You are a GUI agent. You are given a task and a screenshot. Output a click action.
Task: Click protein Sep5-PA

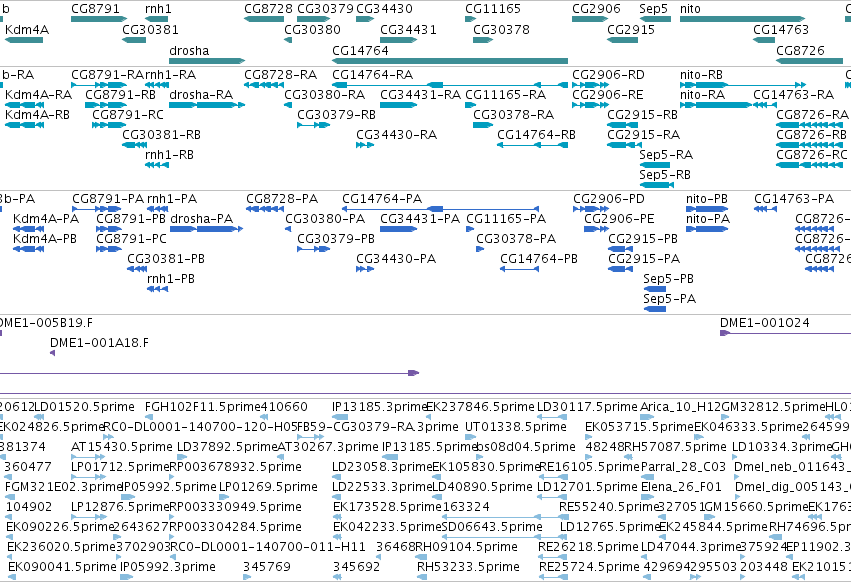point(655,309)
